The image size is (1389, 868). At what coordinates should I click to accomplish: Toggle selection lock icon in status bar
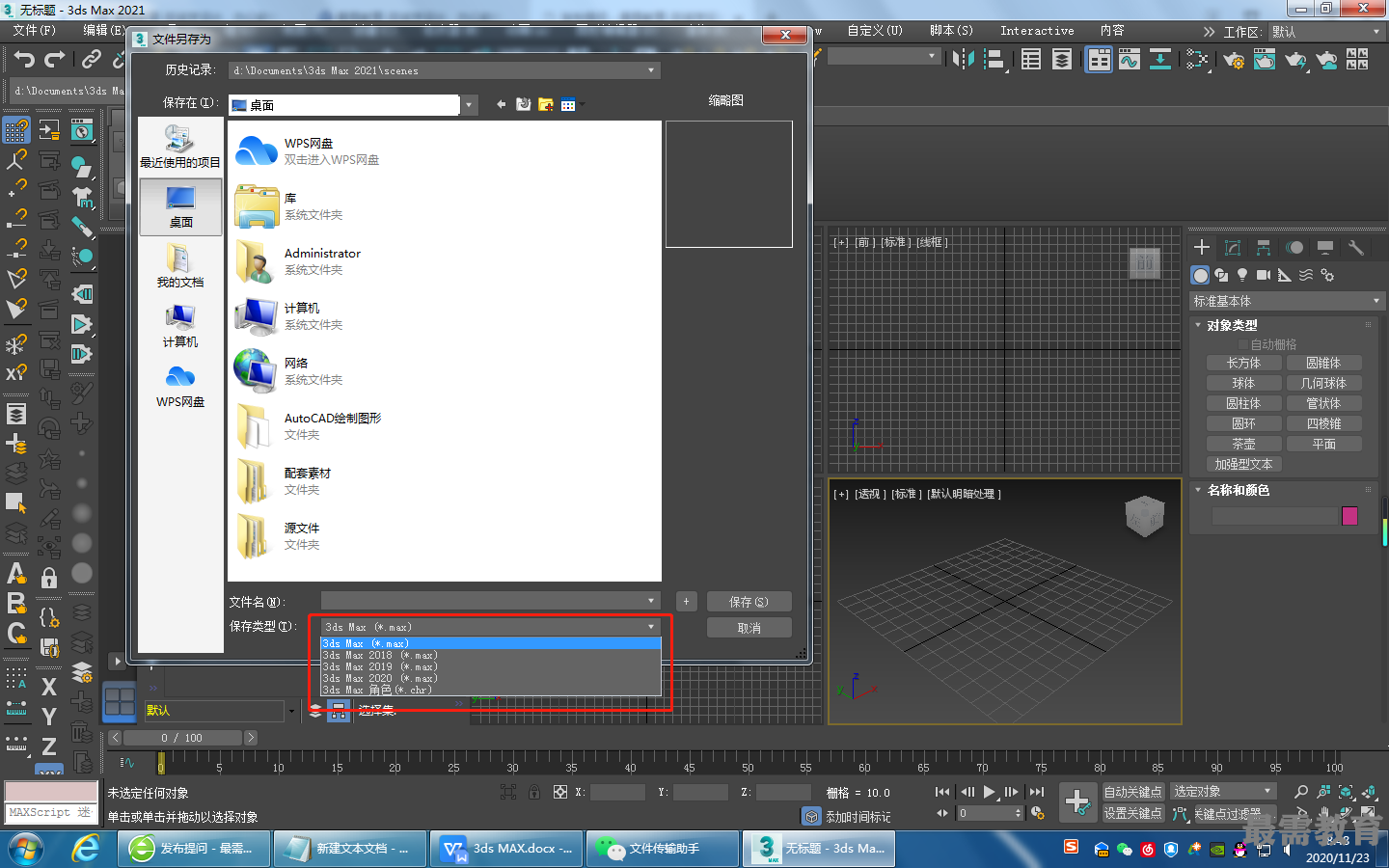534,792
